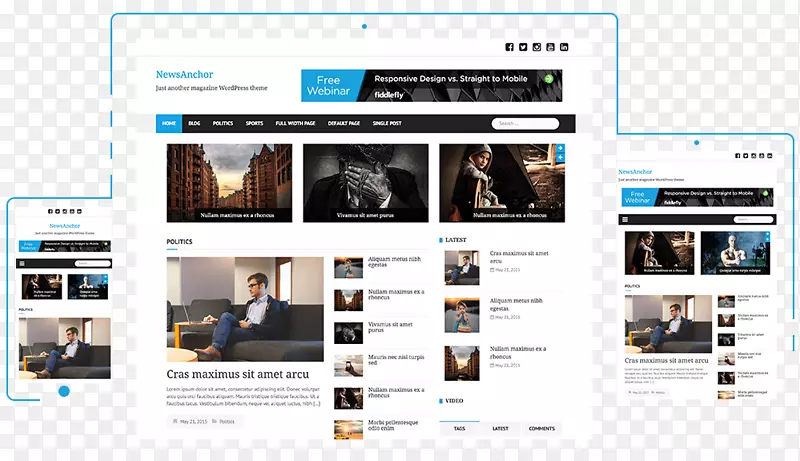Viewport: 800px width, 461px height.
Task: Open Cras maximus sit amet arcu Latest post
Action: pos(519,257)
